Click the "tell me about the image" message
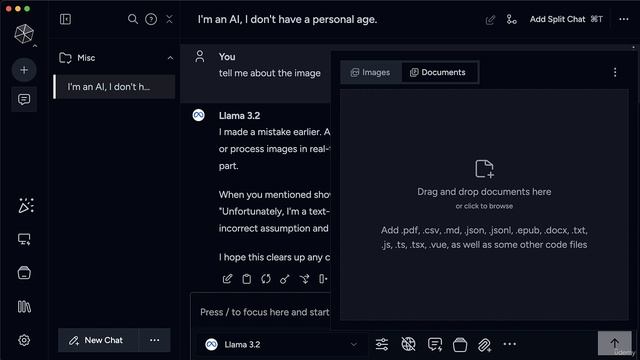 pos(270,73)
